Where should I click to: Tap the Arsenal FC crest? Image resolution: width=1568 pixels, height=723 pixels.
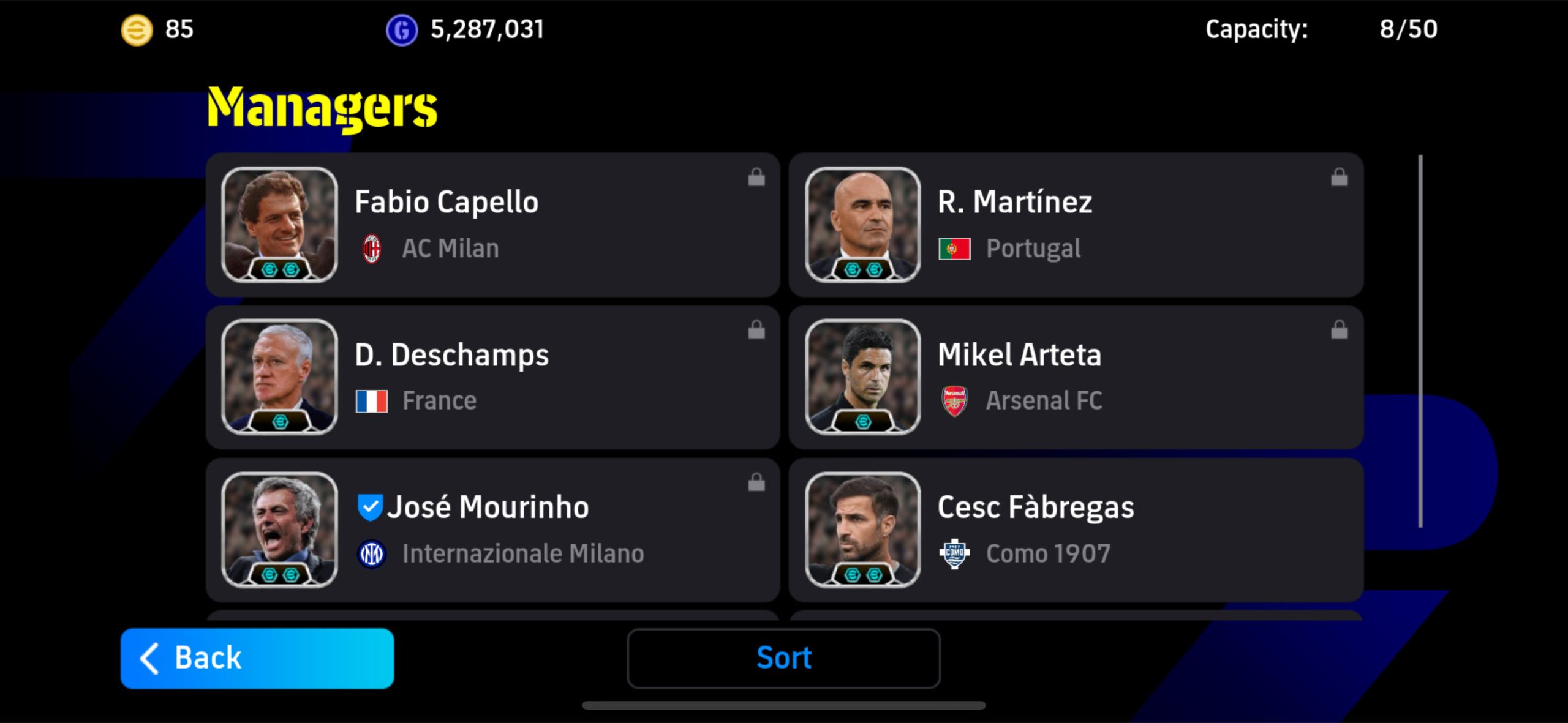(x=954, y=402)
